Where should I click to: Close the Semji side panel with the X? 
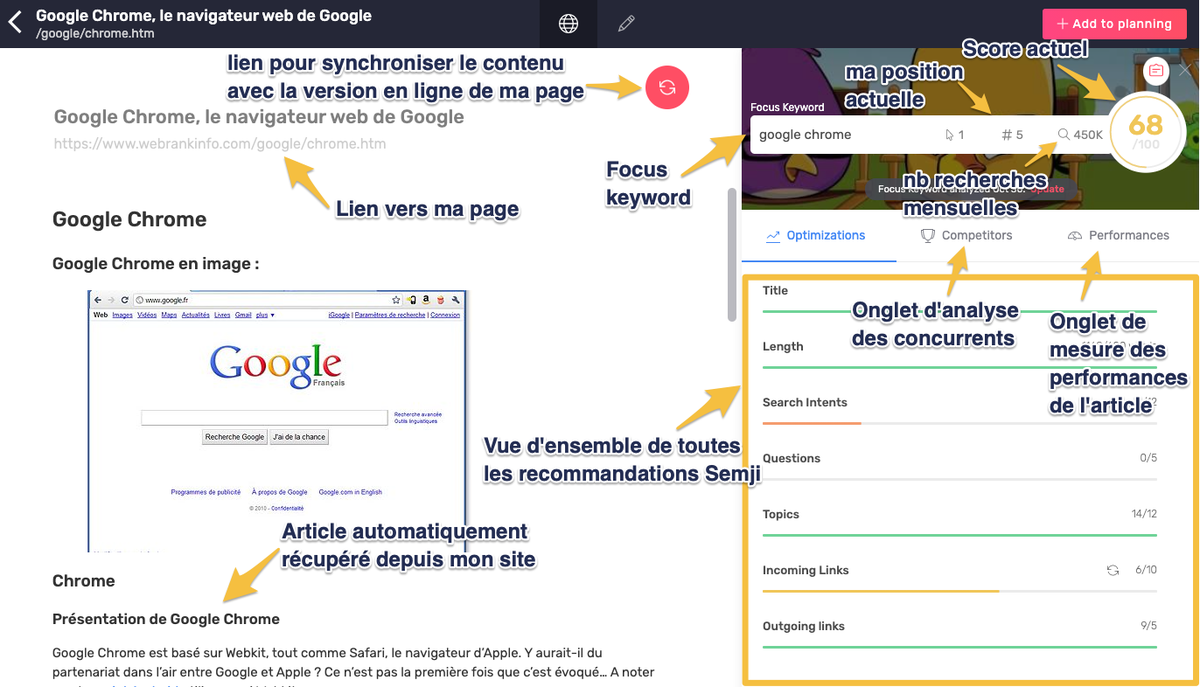point(1185,71)
